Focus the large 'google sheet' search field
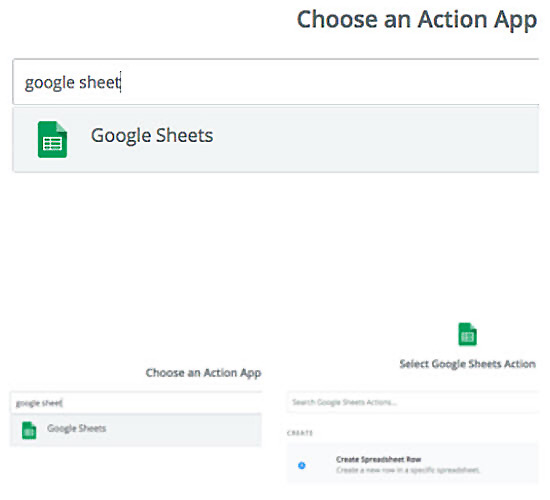The width and height of the screenshot is (550, 500). coord(276,82)
